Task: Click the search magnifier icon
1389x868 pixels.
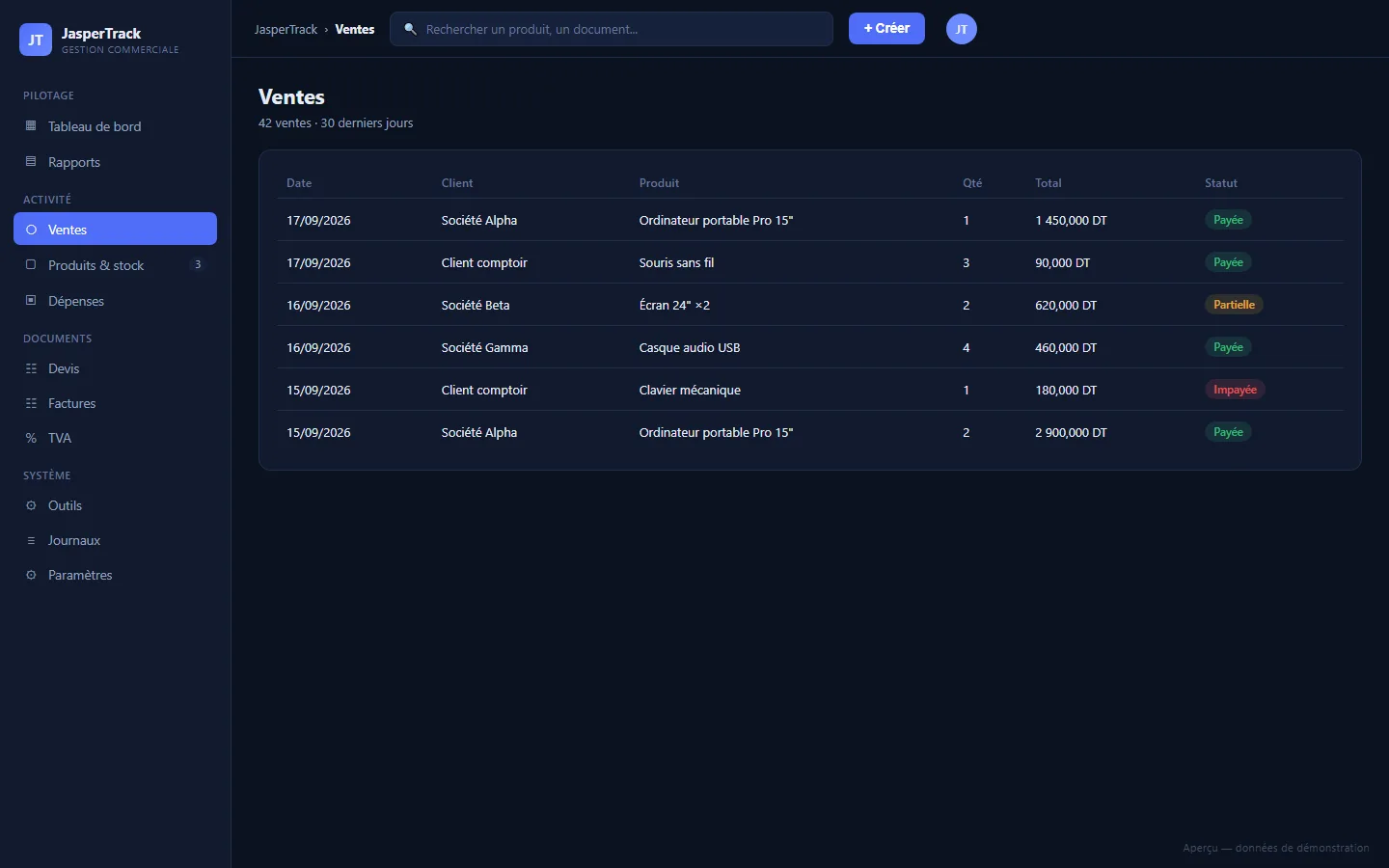Action: point(410,29)
